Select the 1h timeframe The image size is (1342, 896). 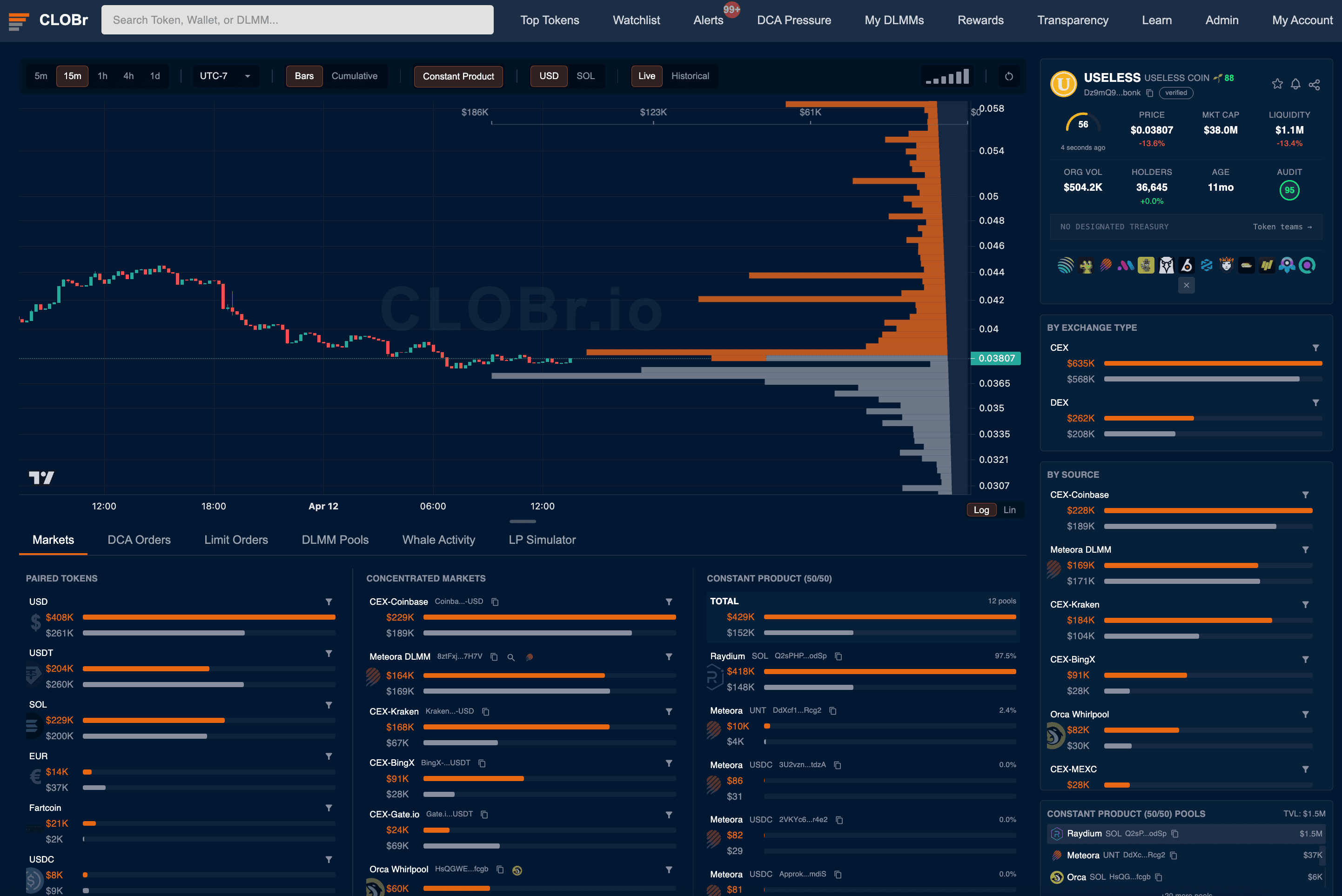coord(102,76)
